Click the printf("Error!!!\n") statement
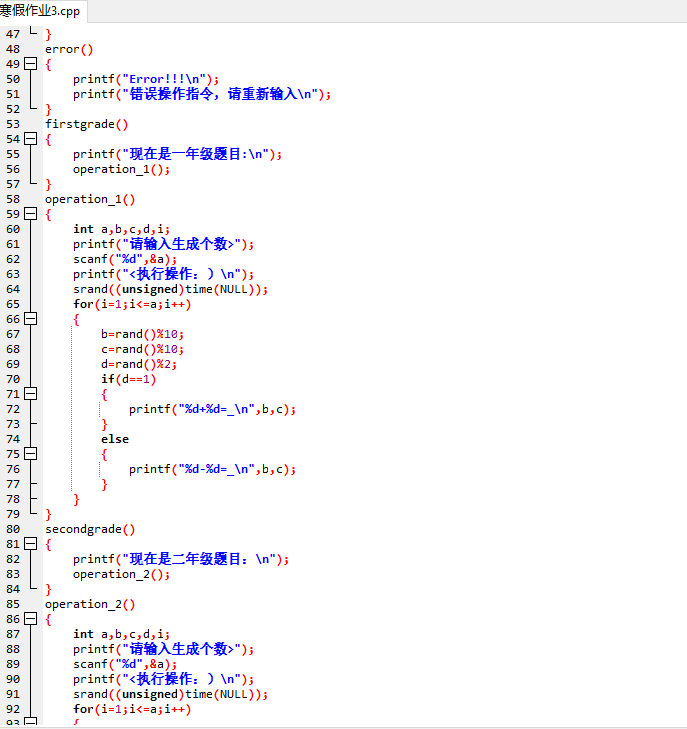This screenshot has height=729, width=687. [x=146, y=79]
